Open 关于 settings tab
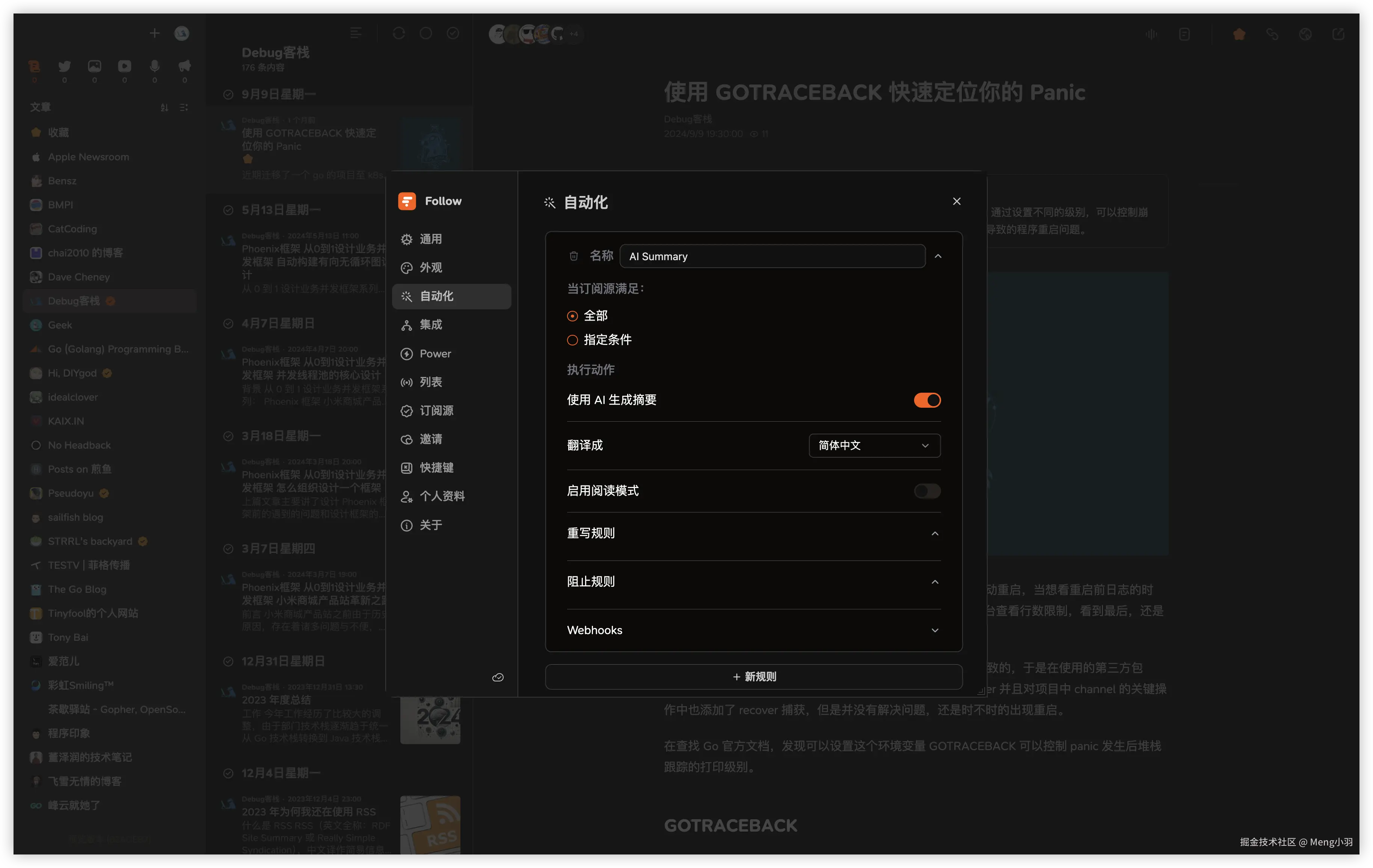The height and width of the screenshot is (868, 1373). tap(451, 526)
